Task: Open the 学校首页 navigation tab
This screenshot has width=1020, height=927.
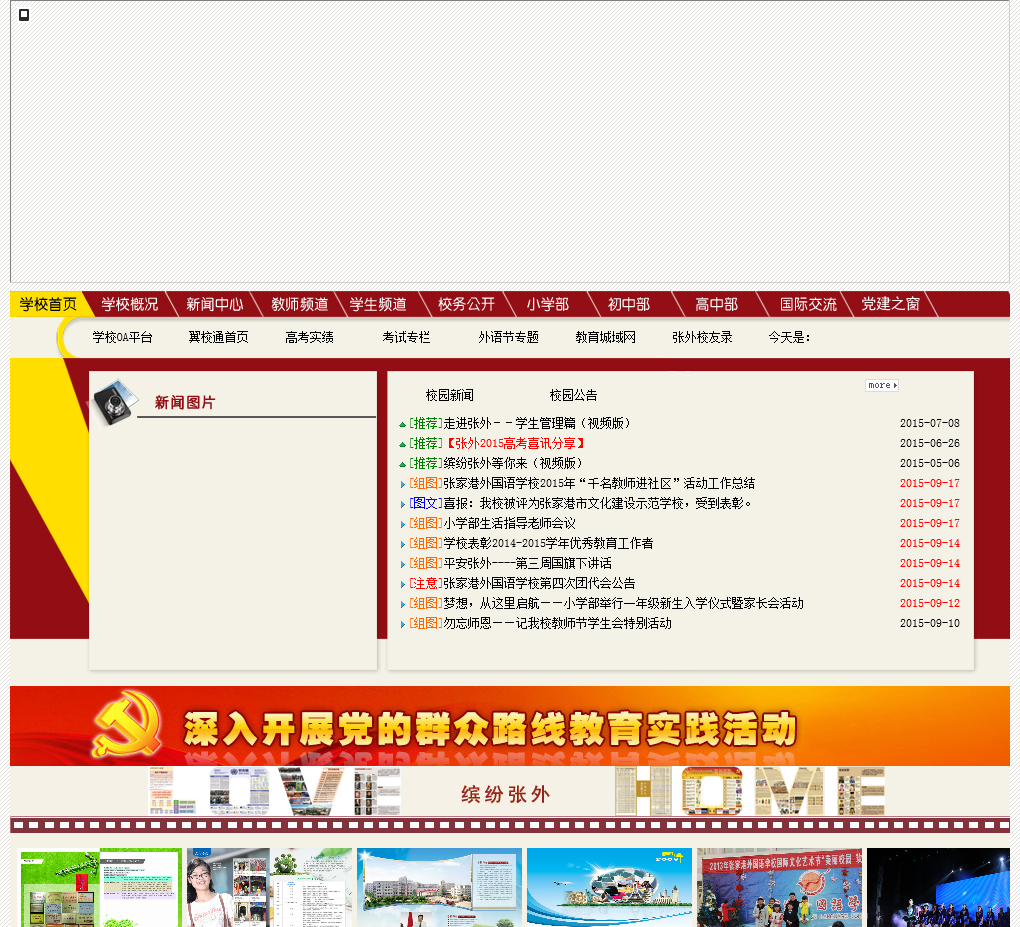Action: [48, 304]
